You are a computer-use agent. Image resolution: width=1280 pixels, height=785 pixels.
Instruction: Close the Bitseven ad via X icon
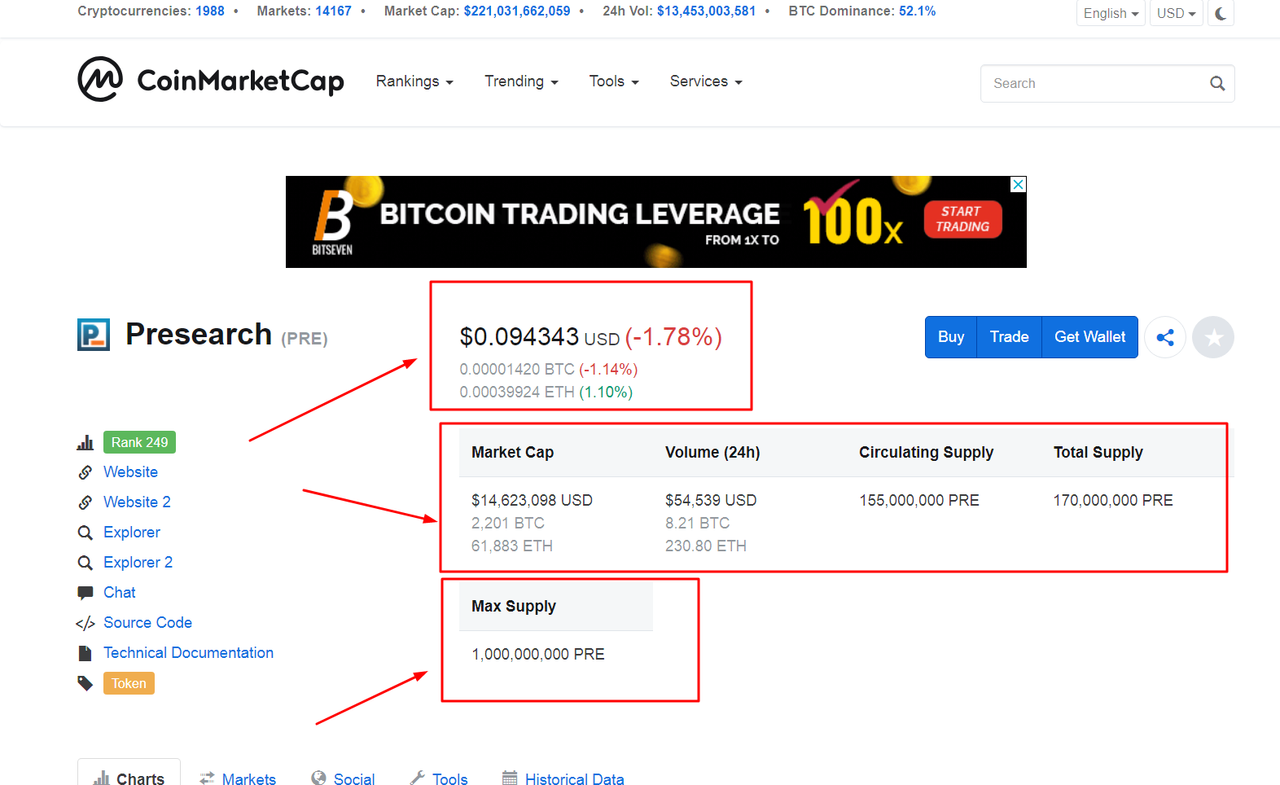(x=1018, y=185)
